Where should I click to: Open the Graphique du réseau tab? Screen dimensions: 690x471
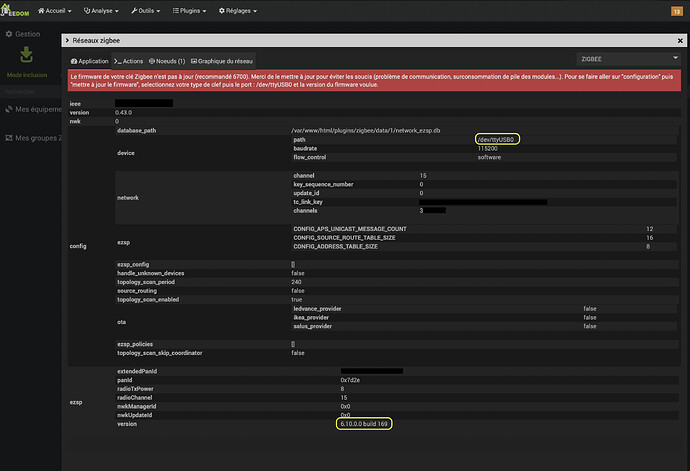[224, 60]
